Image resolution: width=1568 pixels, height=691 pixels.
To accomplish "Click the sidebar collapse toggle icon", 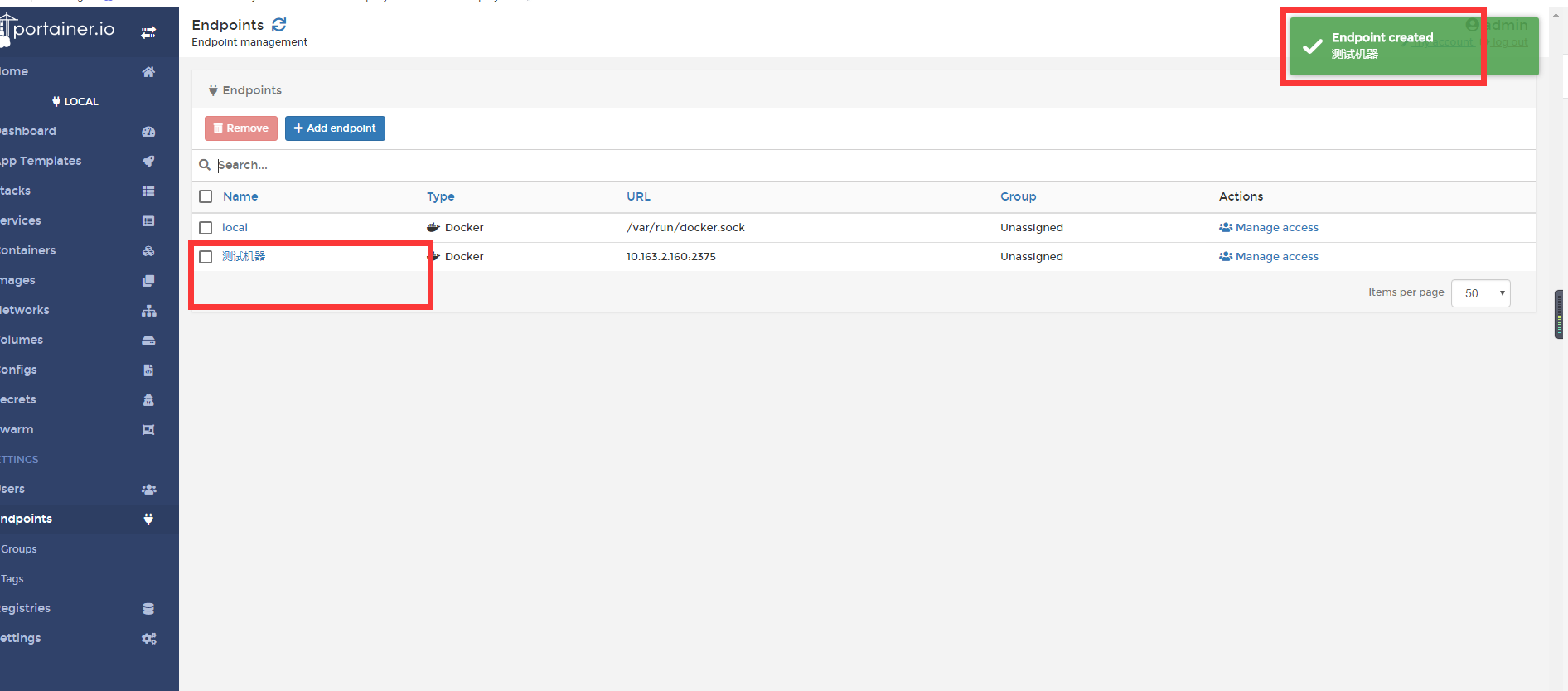I will coord(148,32).
